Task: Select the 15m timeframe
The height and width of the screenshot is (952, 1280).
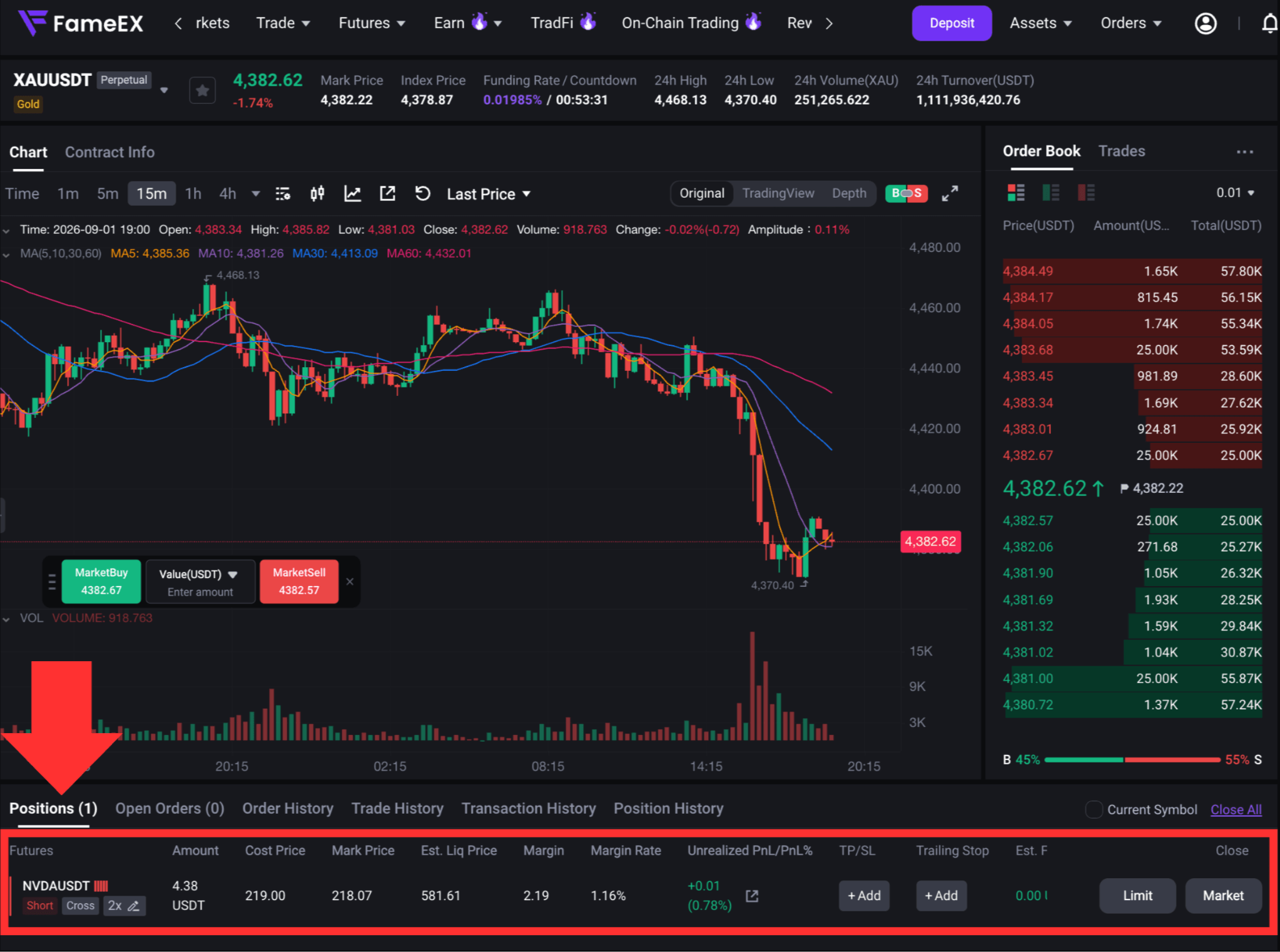Action: (151, 194)
